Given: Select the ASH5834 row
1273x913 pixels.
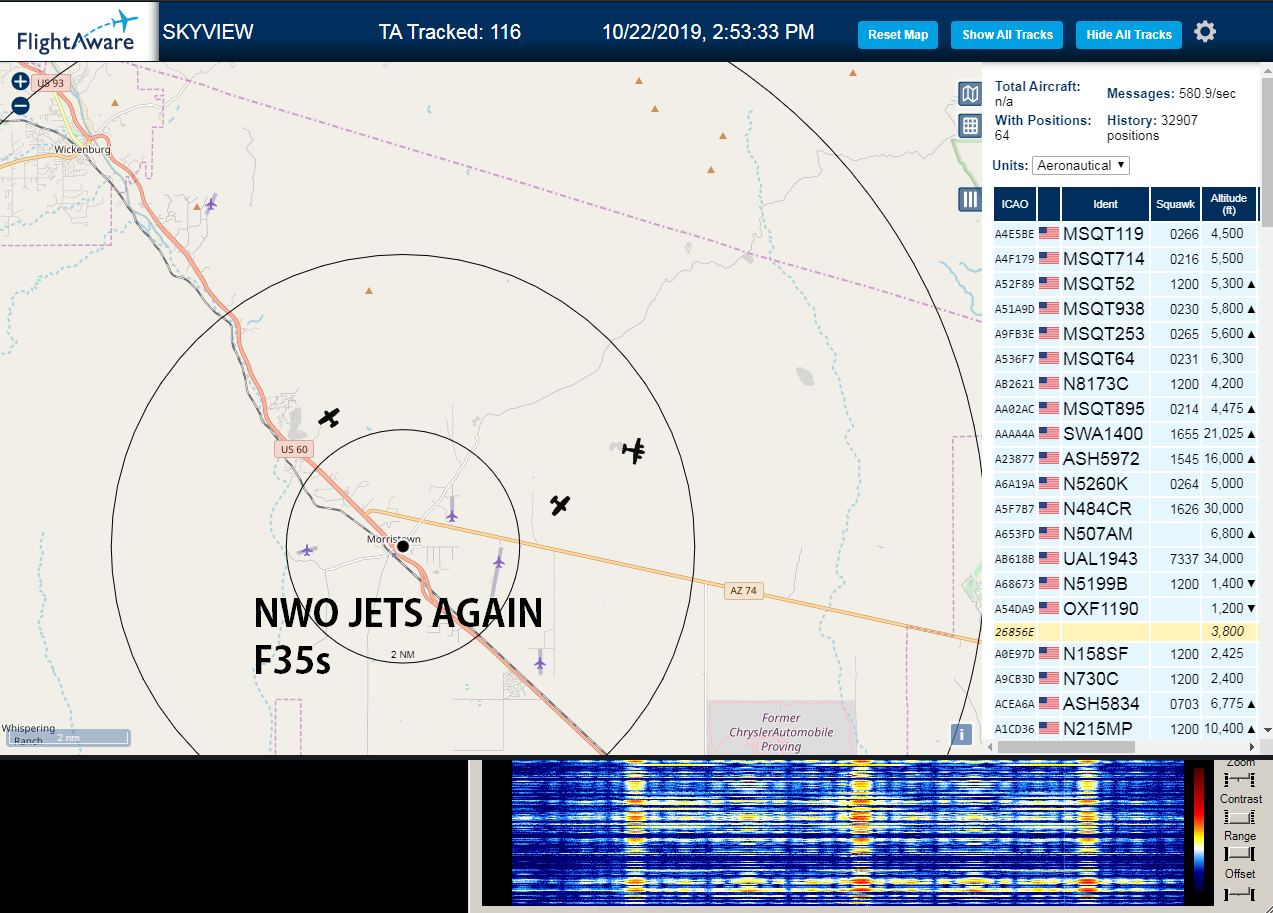Looking at the screenshot, I should click(x=1125, y=704).
